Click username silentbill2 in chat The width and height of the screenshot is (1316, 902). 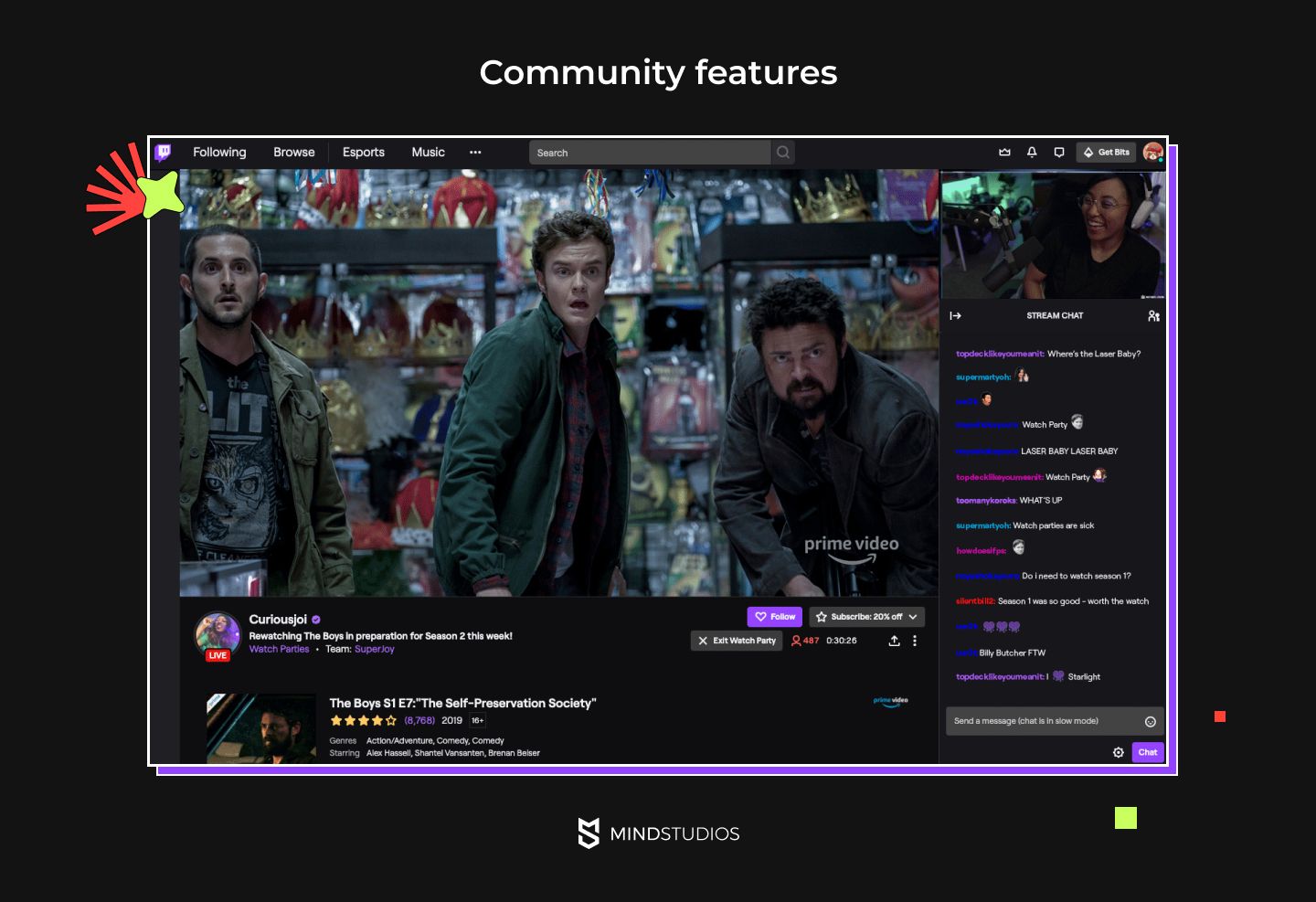click(x=976, y=601)
